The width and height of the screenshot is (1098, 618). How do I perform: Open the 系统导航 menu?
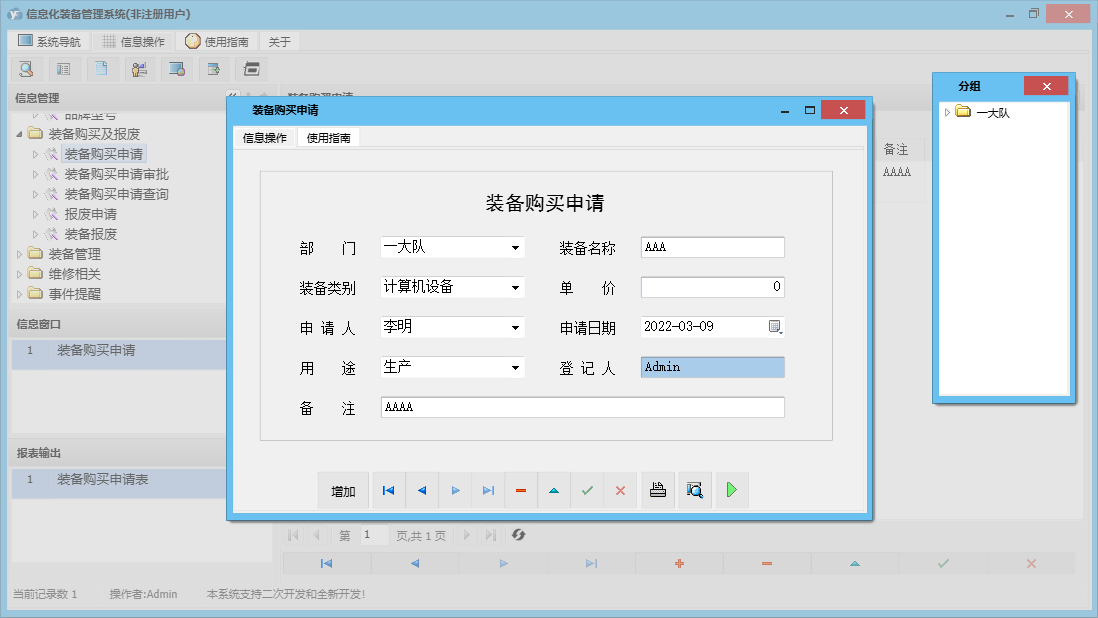click(49, 42)
